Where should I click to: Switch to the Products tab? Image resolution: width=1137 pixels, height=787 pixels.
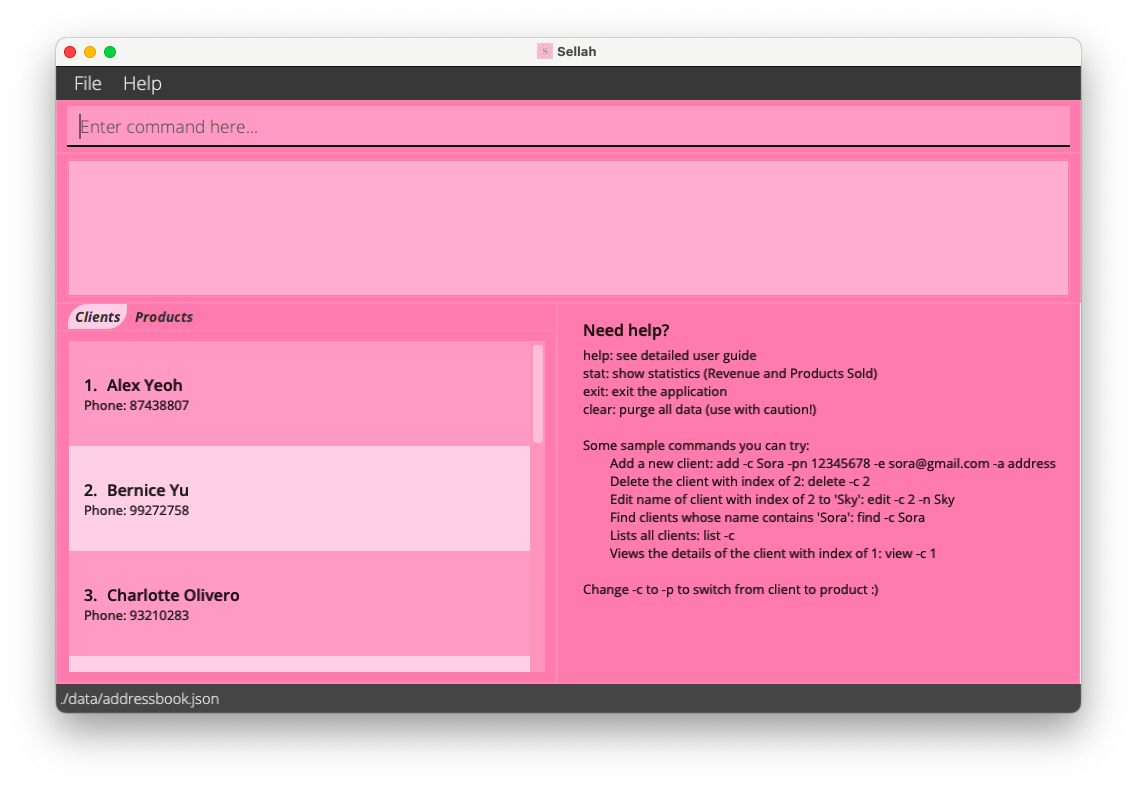click(x=164, y=317)
